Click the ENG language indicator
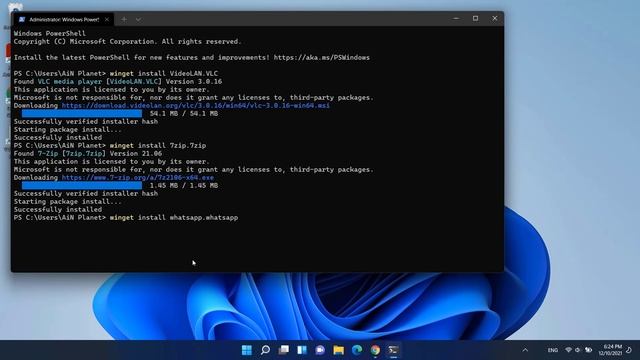This screenshot has height=360, width=640. [x=553, y=350]
